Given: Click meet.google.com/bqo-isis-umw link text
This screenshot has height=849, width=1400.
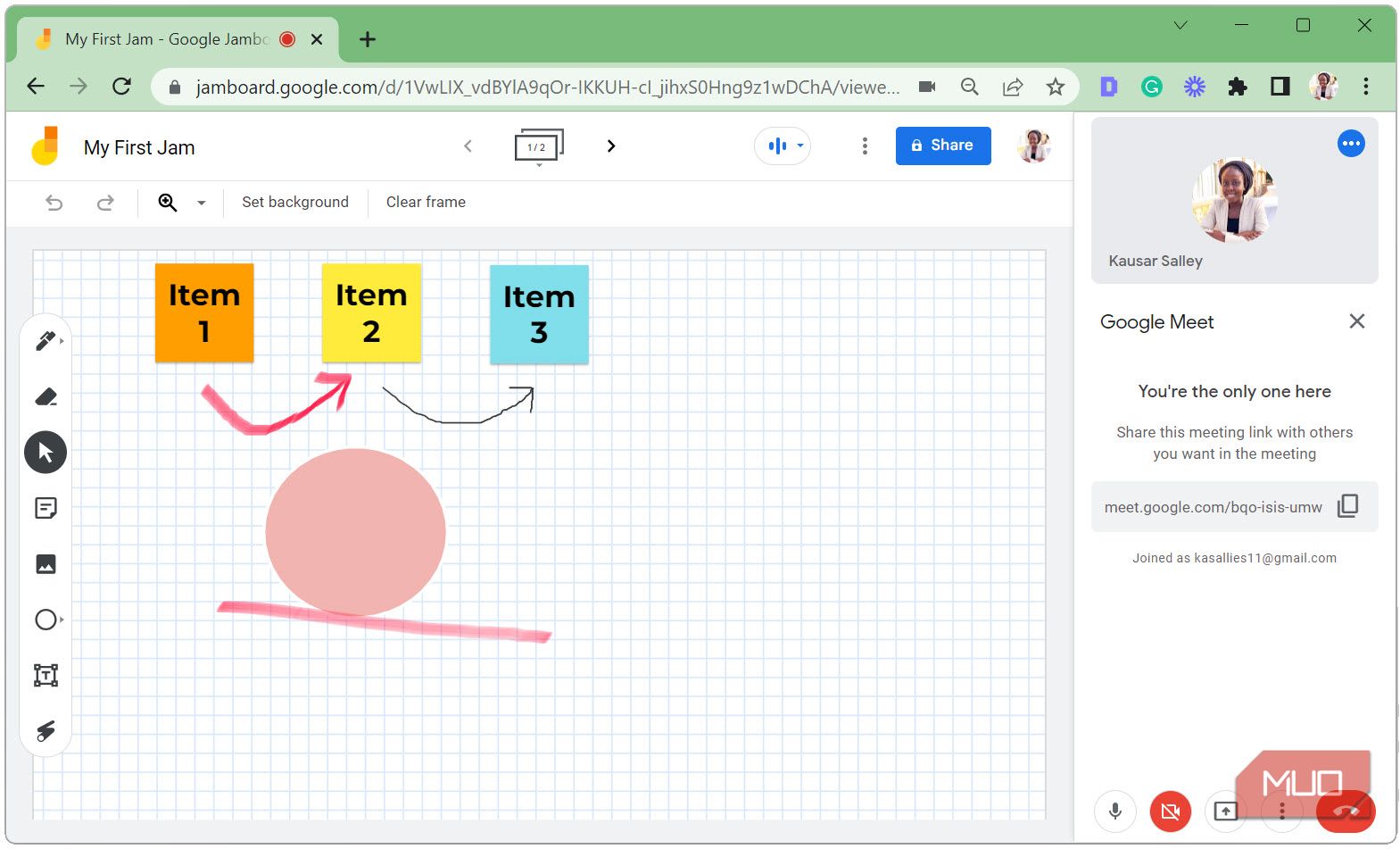Looking at the screenshot, I should pyautogui.click(x=1214, y=507).
